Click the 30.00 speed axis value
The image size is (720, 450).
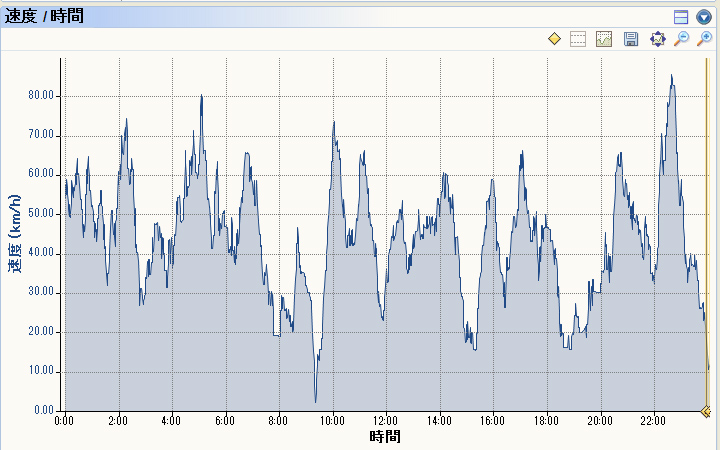pyautogui.click(x=41, y=292)
